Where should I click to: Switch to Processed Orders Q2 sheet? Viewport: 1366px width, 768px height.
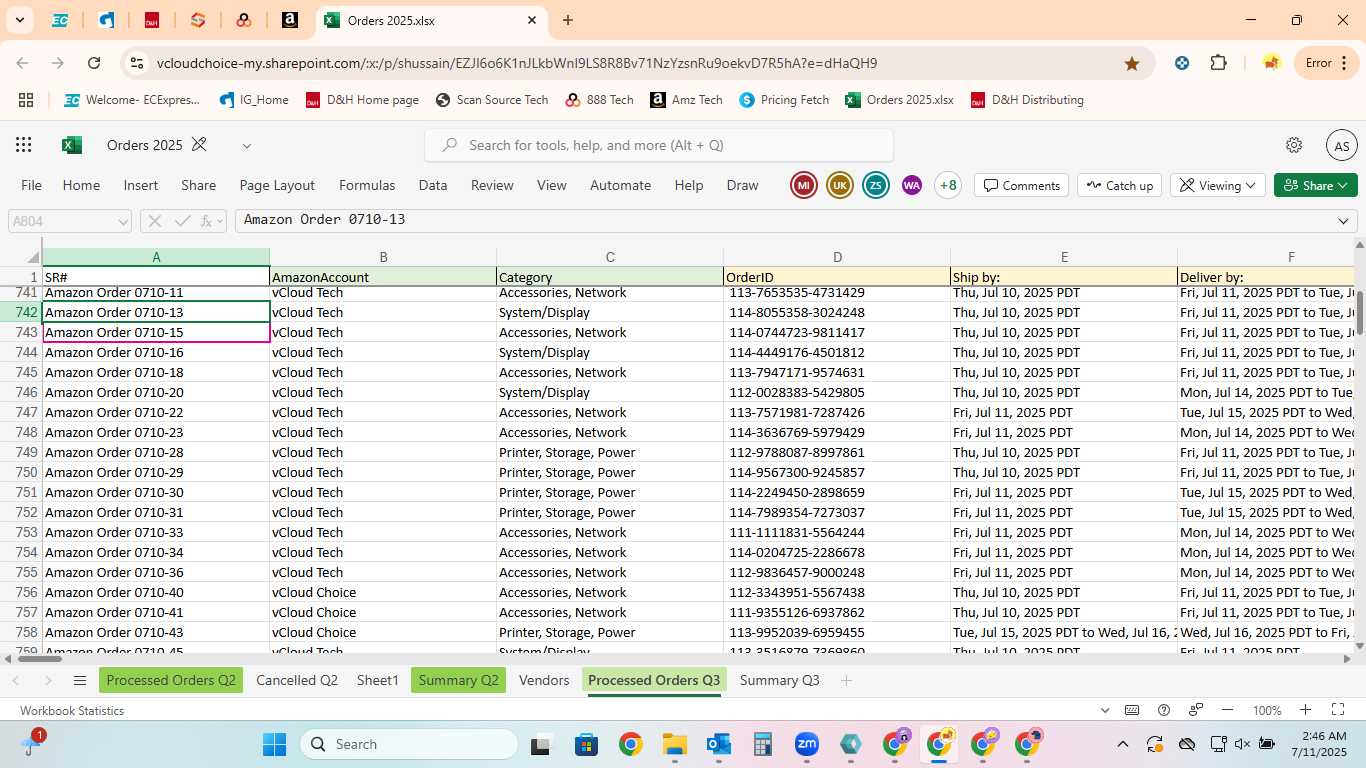tap(171, 680)
